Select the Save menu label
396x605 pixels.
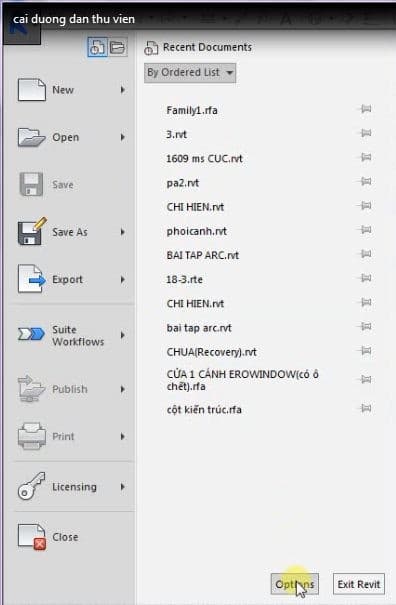63,185
